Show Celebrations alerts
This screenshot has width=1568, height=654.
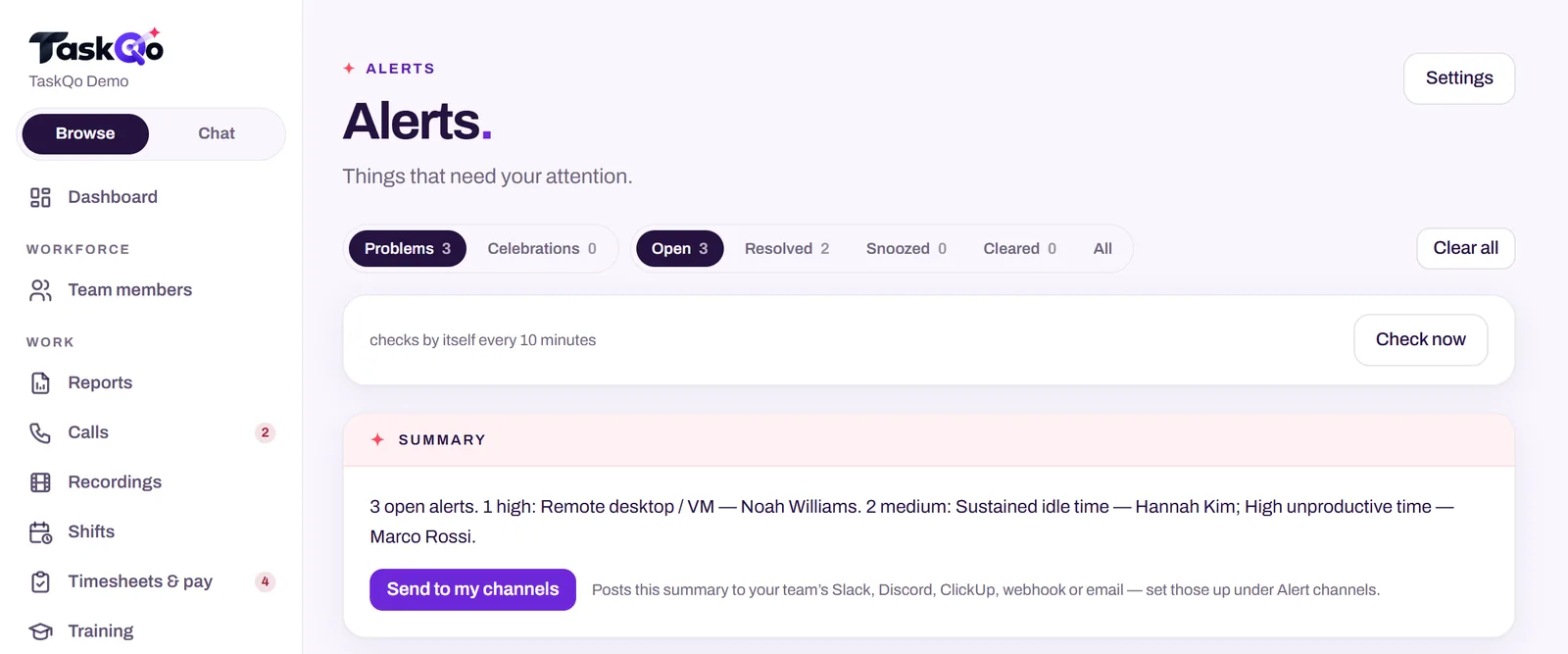(542, 249)
